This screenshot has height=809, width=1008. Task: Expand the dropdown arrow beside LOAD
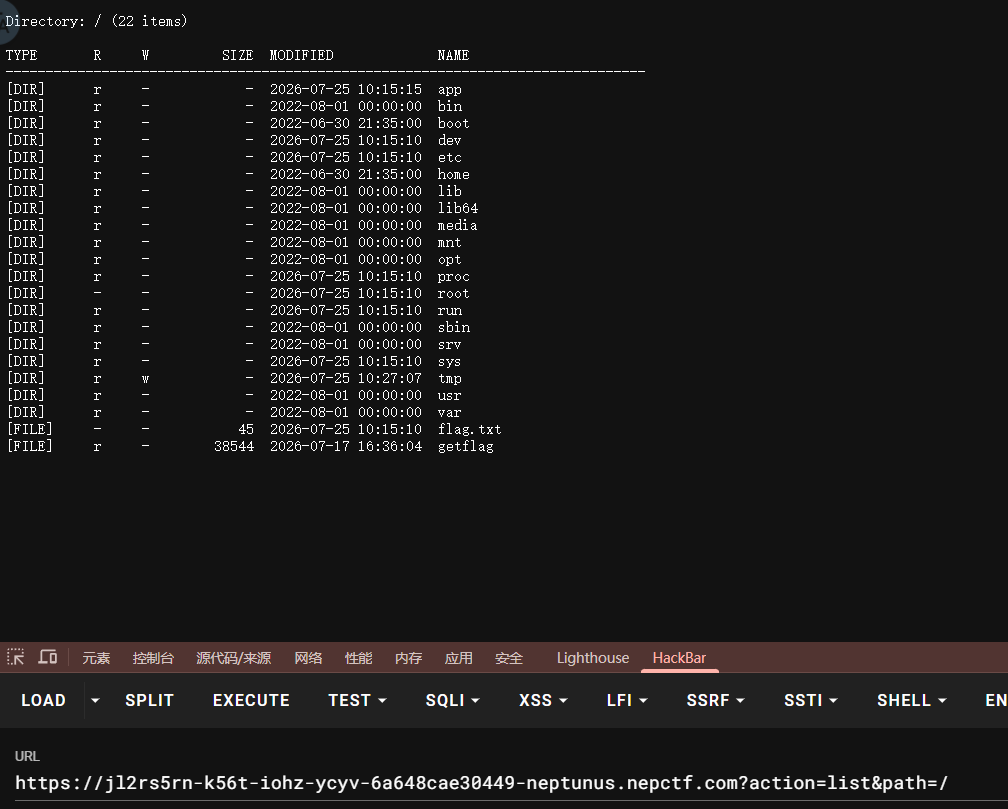[x=95, y=700]
